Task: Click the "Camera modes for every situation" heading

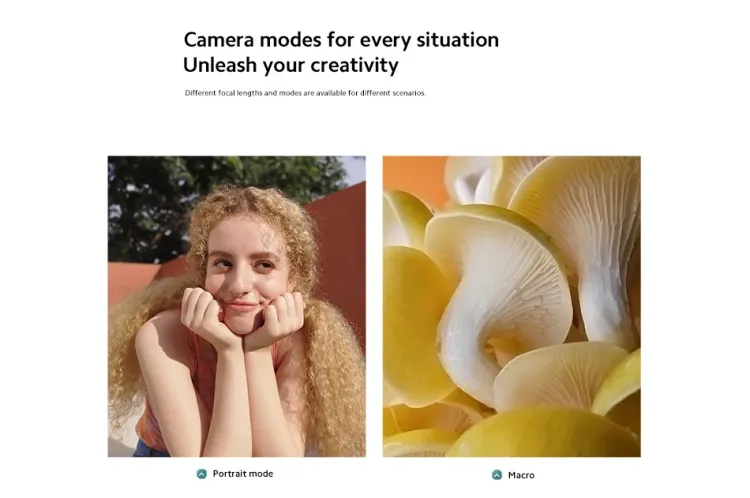Action: point(341,40)
